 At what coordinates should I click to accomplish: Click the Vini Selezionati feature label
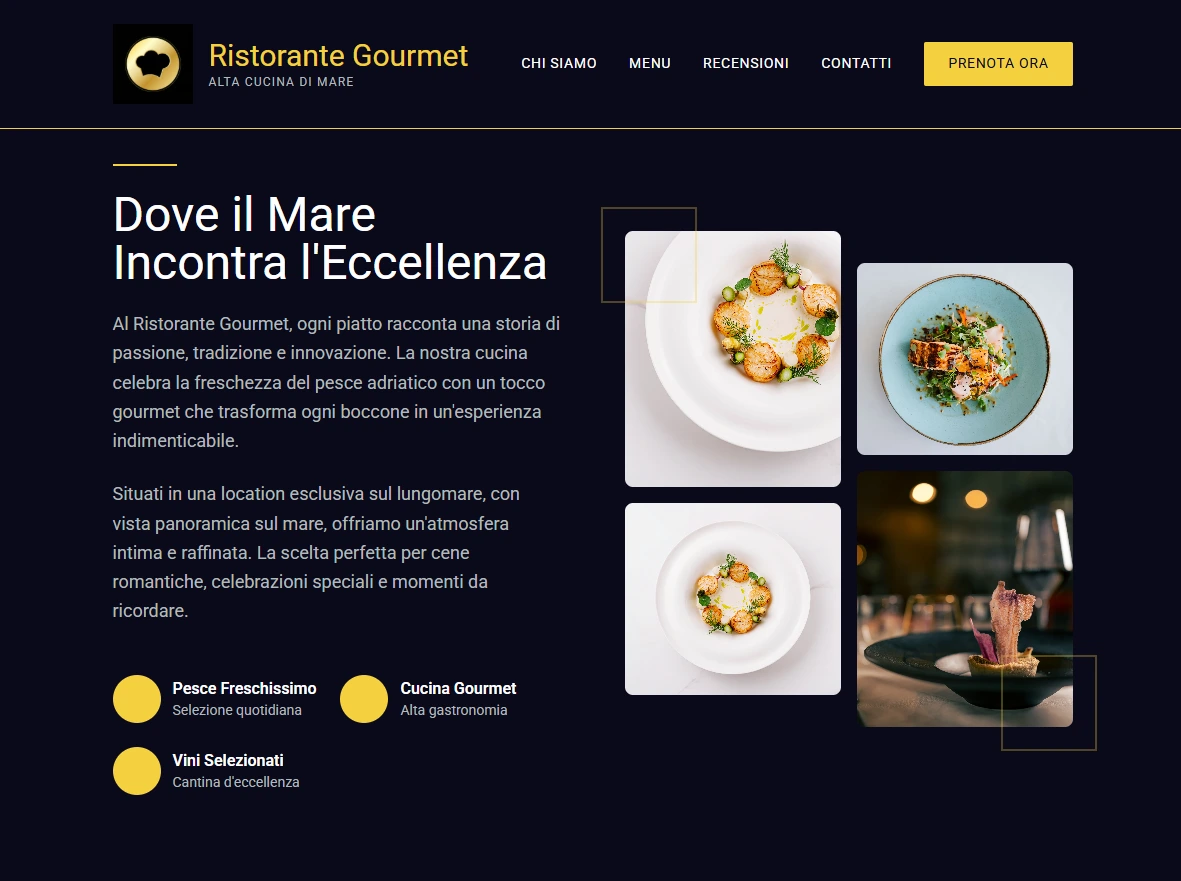(228, 761)
